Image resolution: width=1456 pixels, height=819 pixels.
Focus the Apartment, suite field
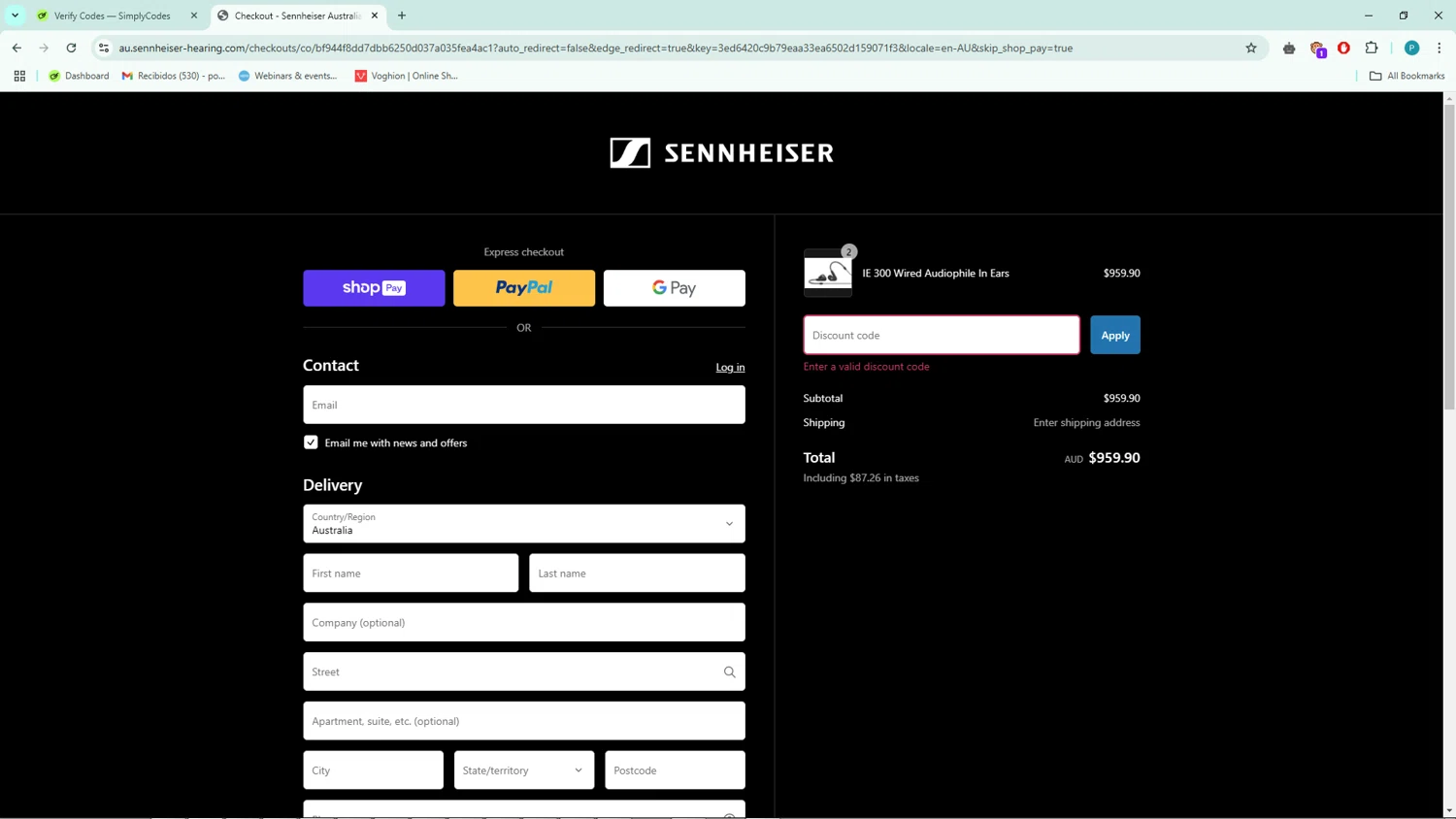coord(524,721)
